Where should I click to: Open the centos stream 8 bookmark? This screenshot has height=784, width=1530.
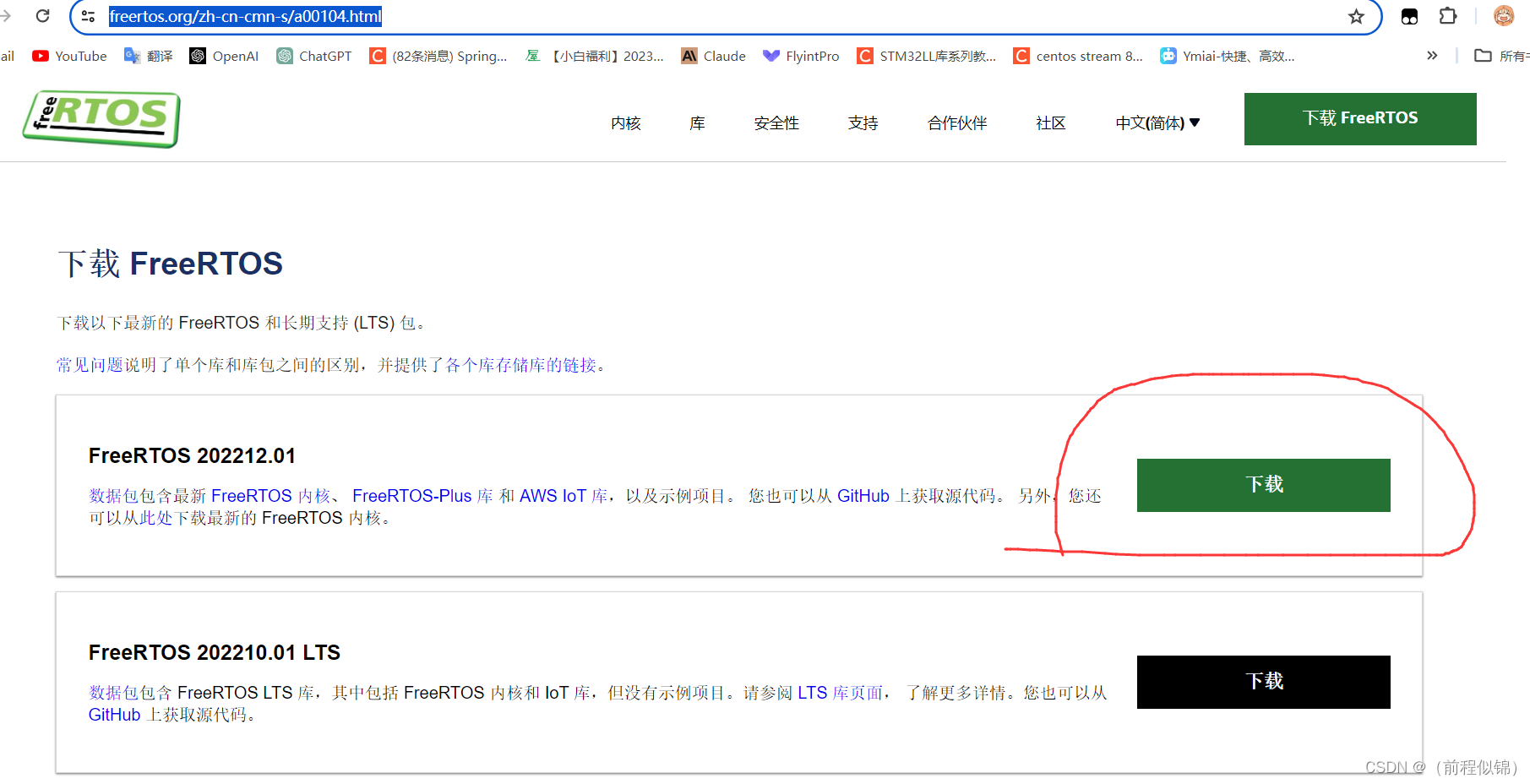coord(1078,56)
